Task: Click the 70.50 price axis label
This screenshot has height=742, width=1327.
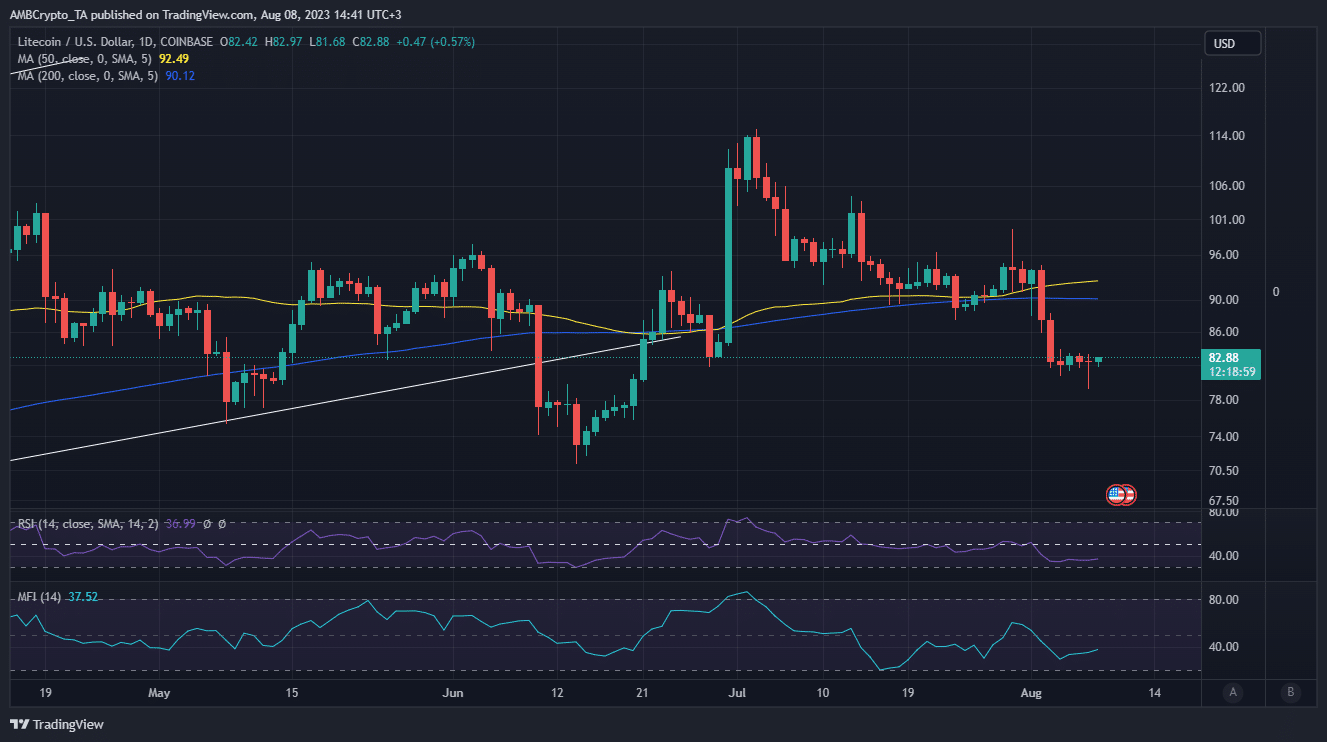Action: click(1225, 471)
